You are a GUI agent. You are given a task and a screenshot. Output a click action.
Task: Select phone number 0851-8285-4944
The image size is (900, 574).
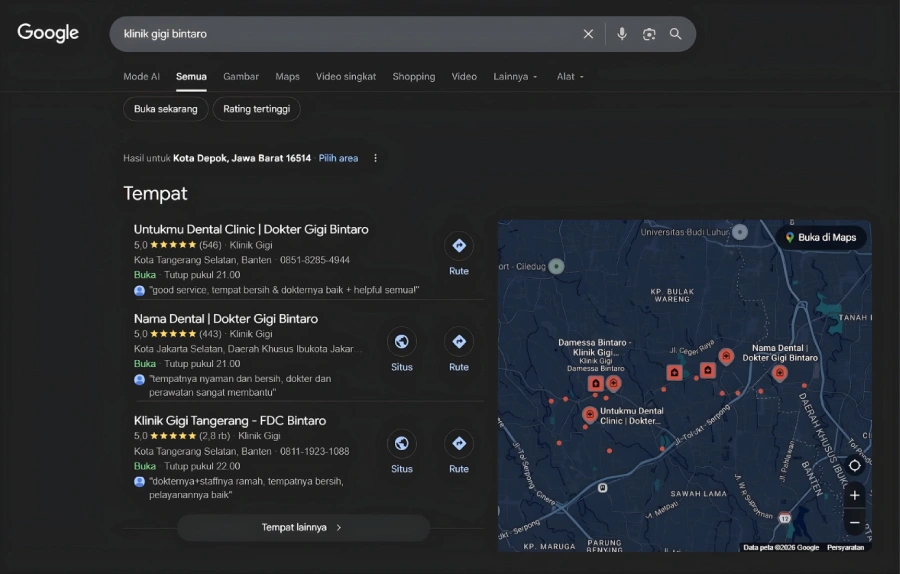tap(315, 260)
